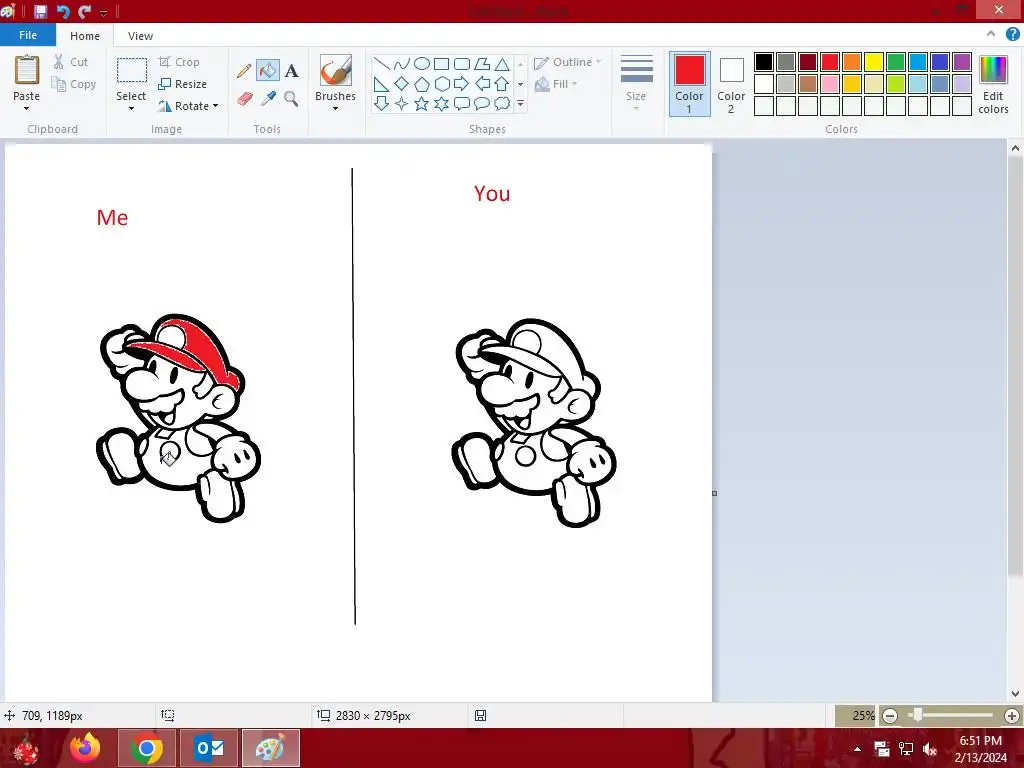The width and height of the screenshot is (1024, 768).
Task: Pick the Curve shape
Action: coord(402,63)
